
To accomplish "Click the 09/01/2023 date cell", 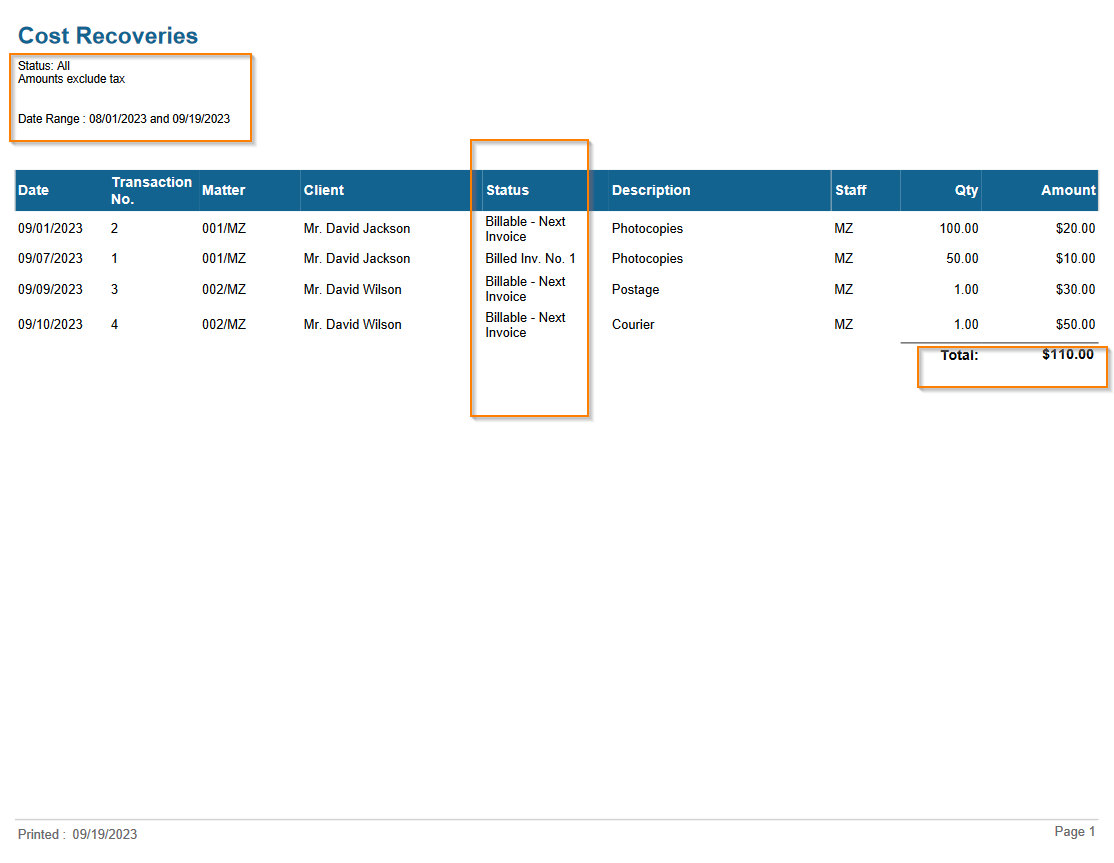I will coord(50,229).
